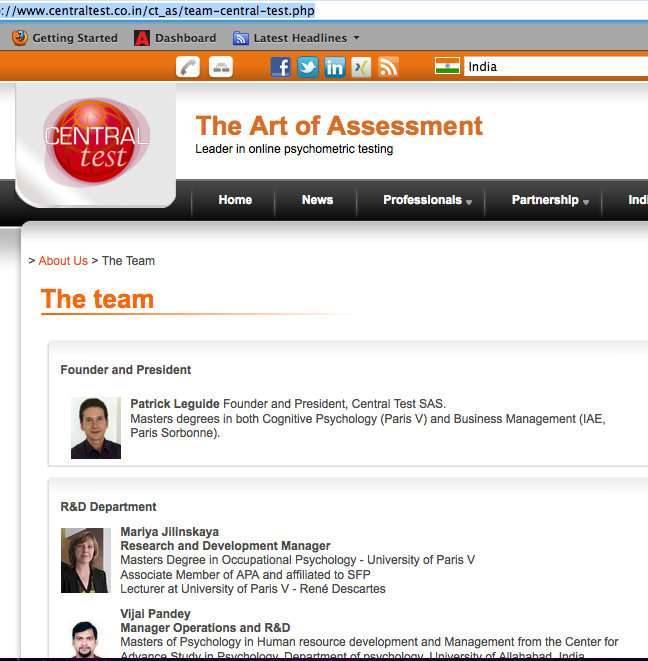This screenshot has height=661, width=648.
Task: Click The Team breadcrumb text
Action: click(x=128, y=261)
